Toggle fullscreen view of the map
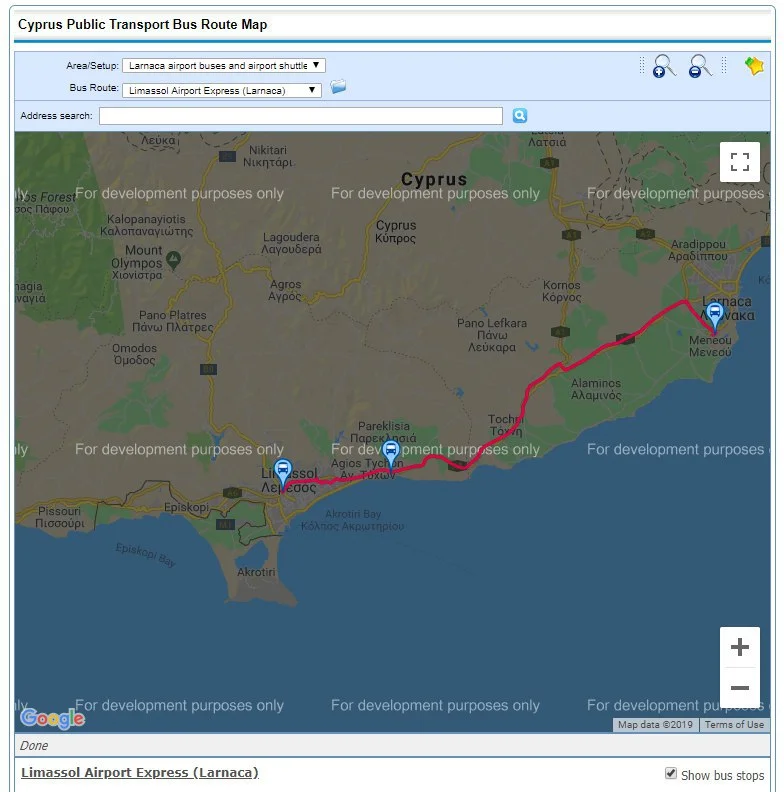This screenshot has height=792, width=784. point(739,162)
